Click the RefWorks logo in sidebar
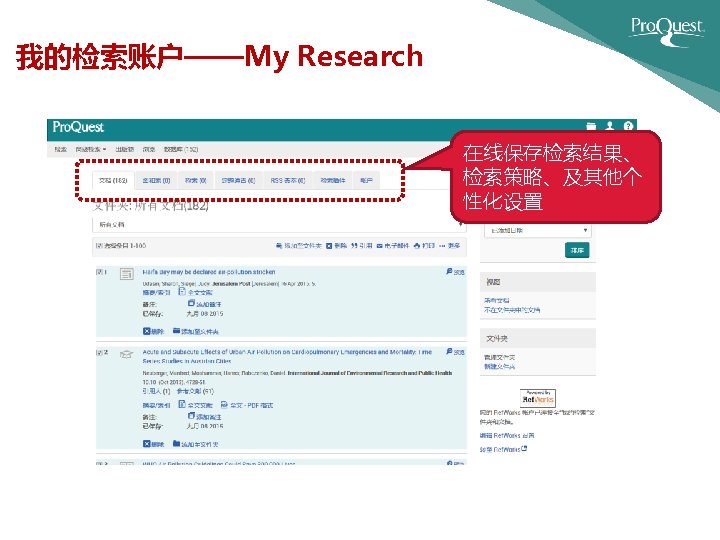 [538, 398]
